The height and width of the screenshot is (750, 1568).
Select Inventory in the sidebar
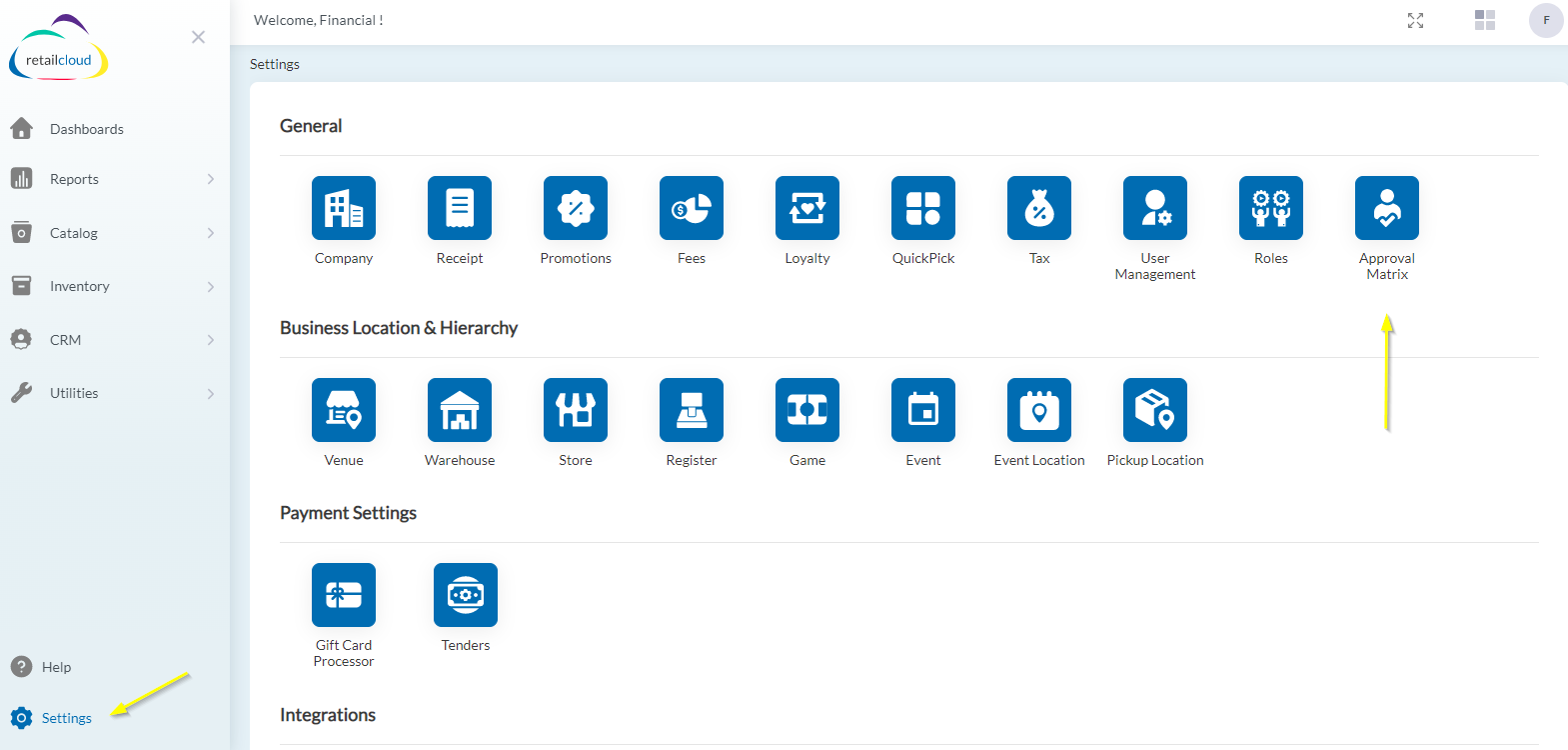80,286
